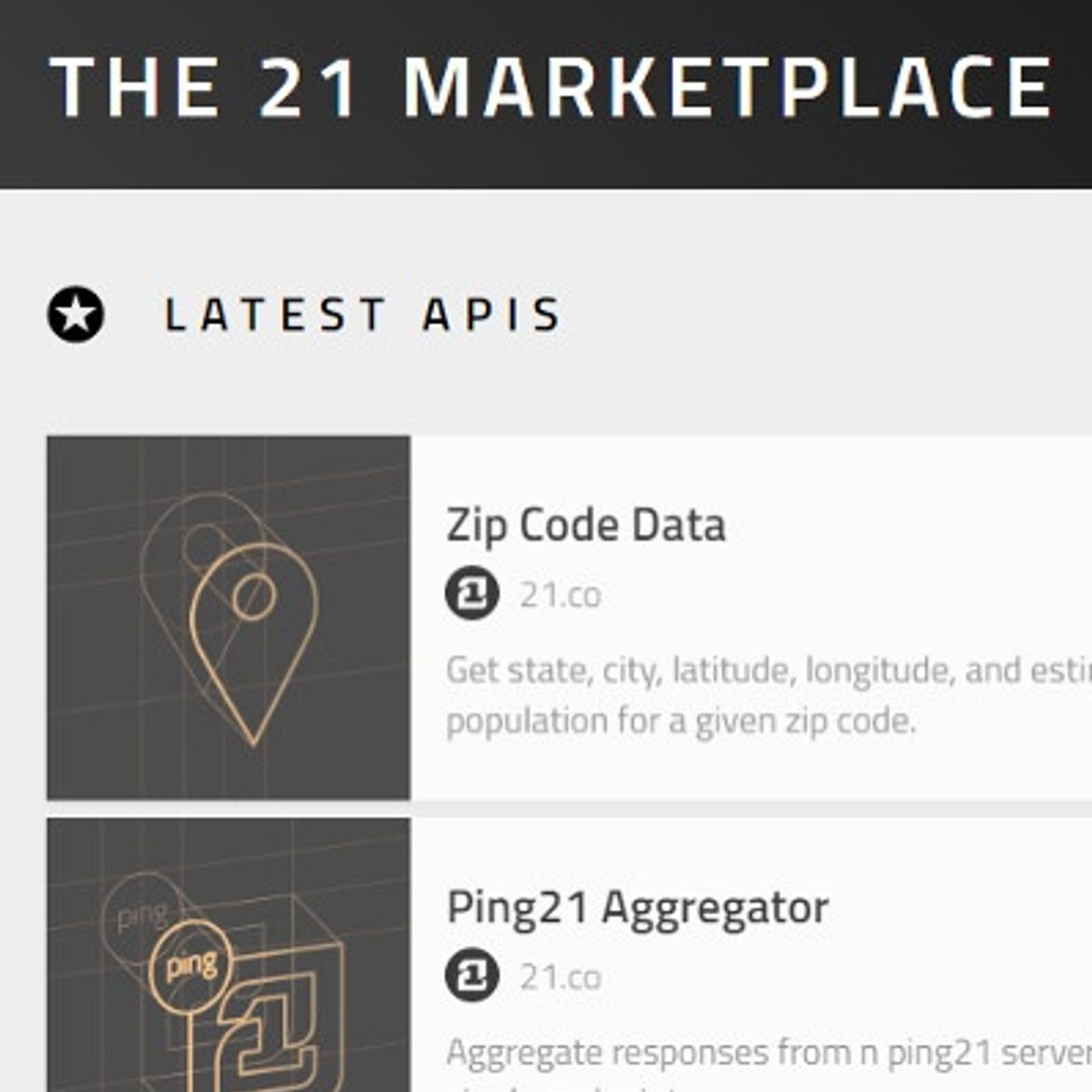Click the Zip Code Data description text

(769, 696)
